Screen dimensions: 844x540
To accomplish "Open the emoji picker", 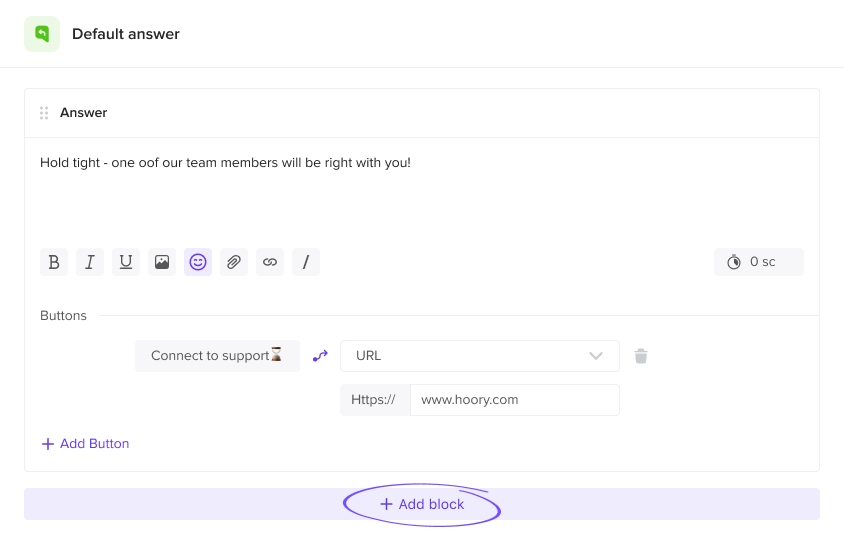I will click(x=198, y=262).
